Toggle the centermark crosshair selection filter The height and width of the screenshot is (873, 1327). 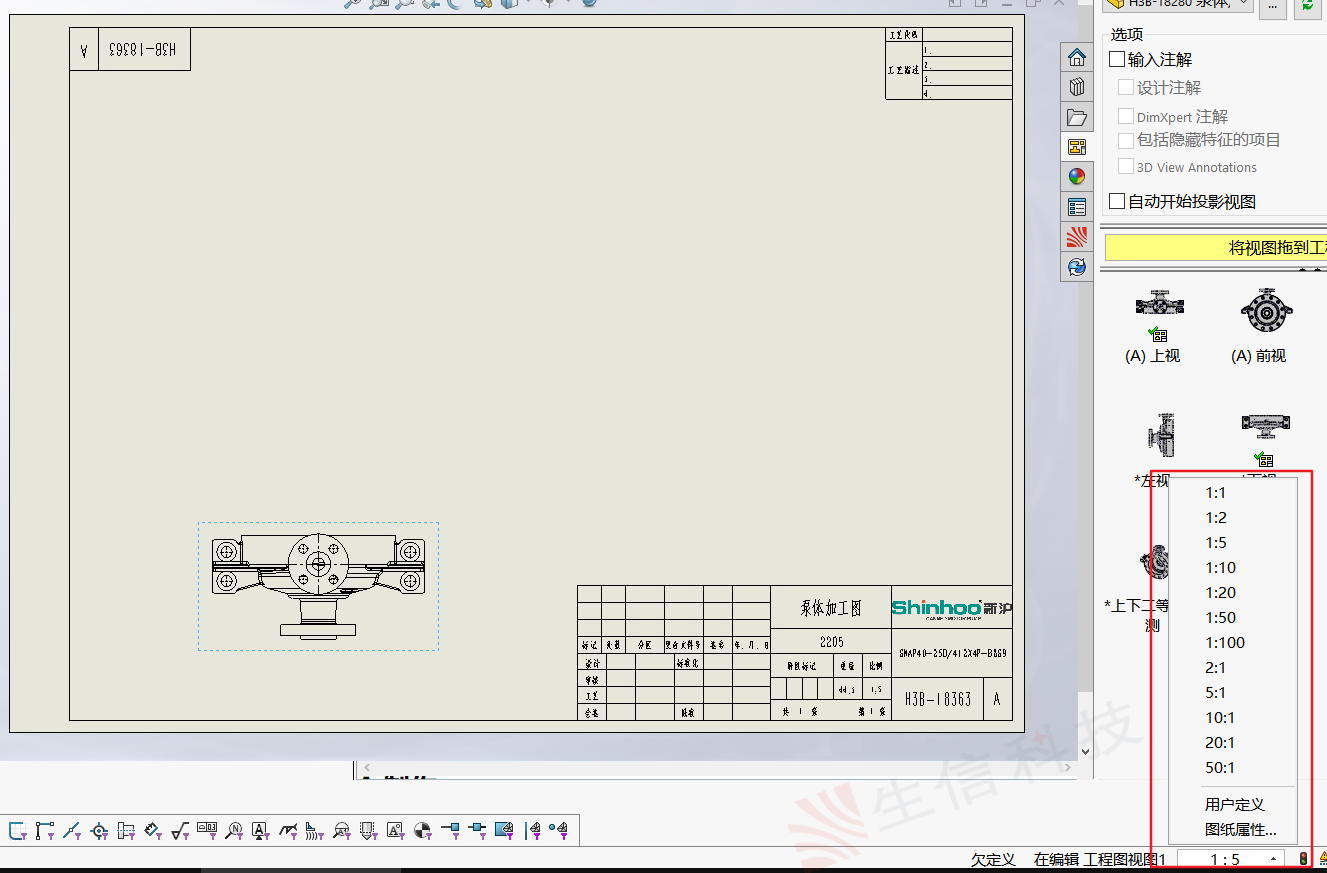point(100,829)
